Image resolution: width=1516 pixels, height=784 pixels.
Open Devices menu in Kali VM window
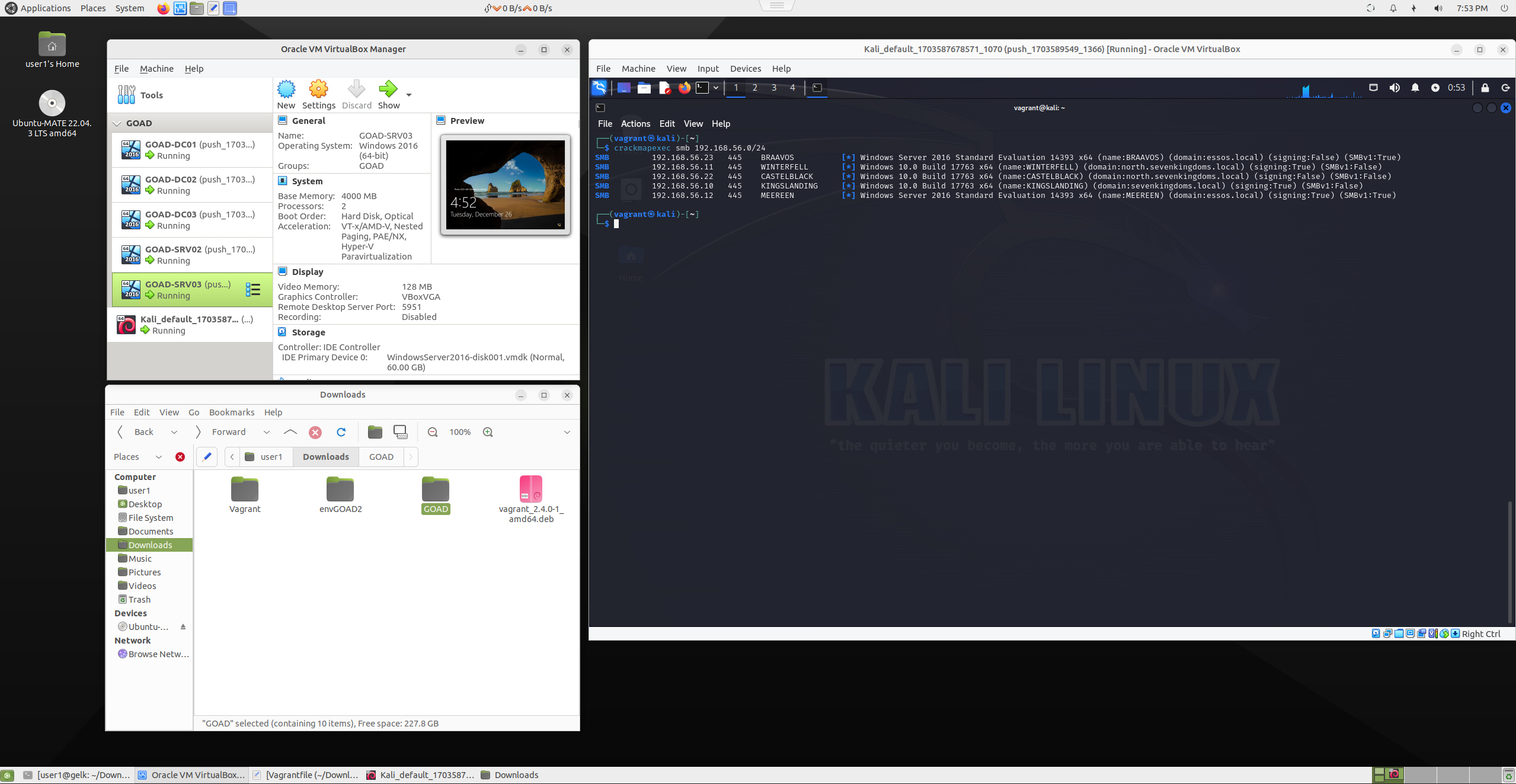click(x=745, y=69)
